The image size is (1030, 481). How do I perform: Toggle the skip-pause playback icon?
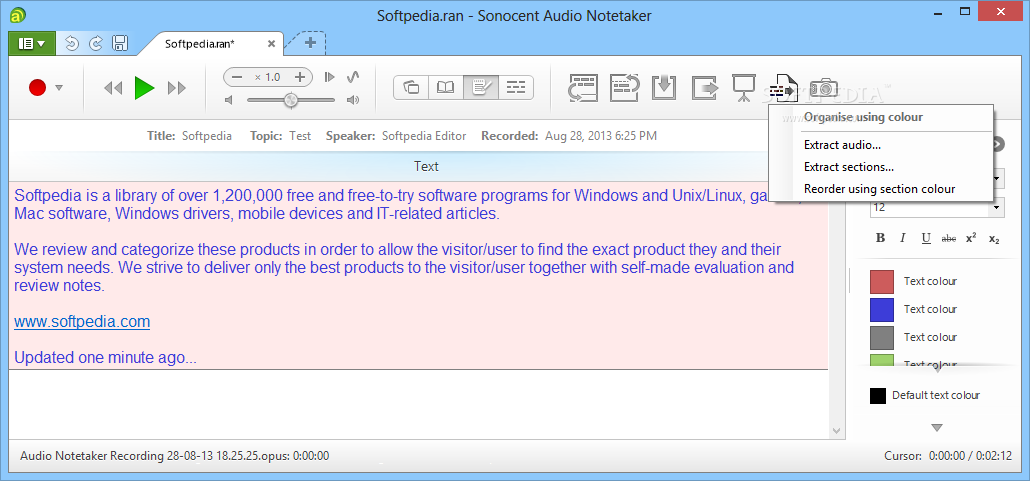tap(330, 77)
